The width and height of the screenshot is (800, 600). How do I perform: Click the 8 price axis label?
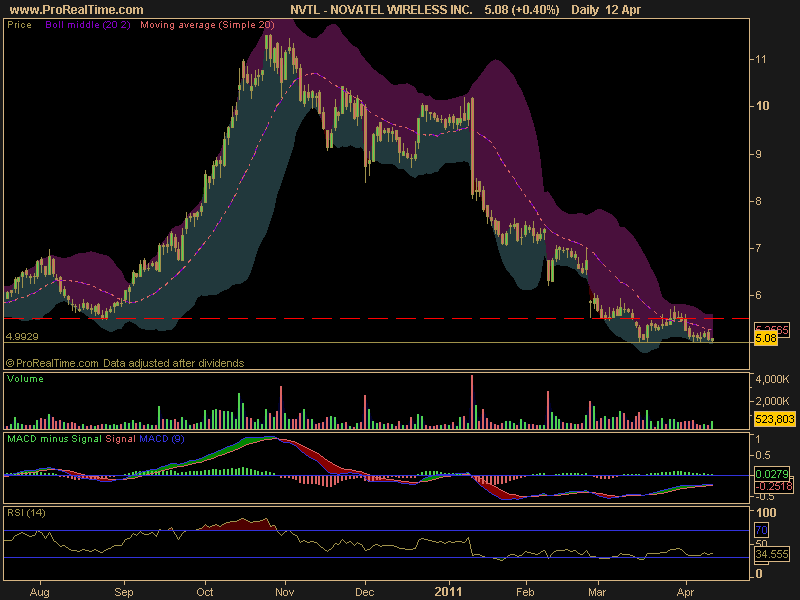(x=758, y=201)
